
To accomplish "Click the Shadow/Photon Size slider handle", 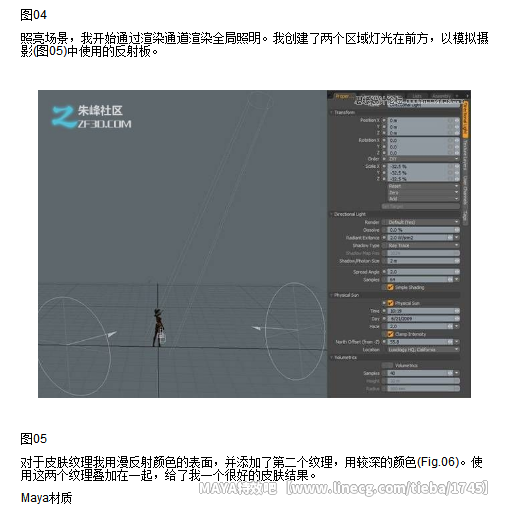I will (457, 261).
